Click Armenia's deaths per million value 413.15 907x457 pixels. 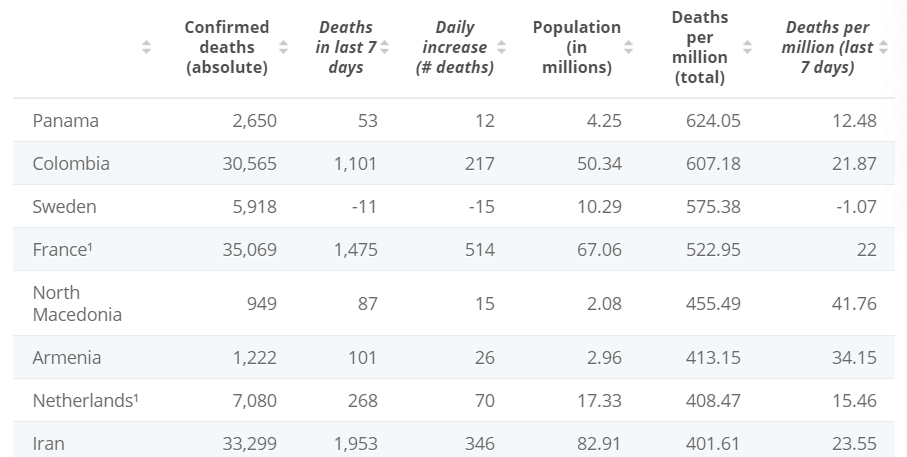pyautogui.click(x=713, y=357)
